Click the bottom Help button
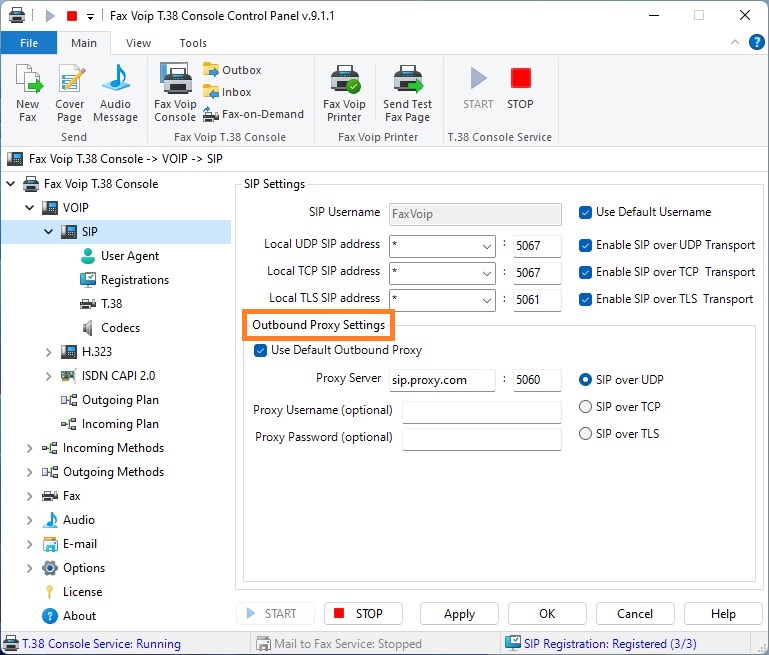Image resolution: width=769 pixels, height=655 pixels. click(x=723, y=614)
